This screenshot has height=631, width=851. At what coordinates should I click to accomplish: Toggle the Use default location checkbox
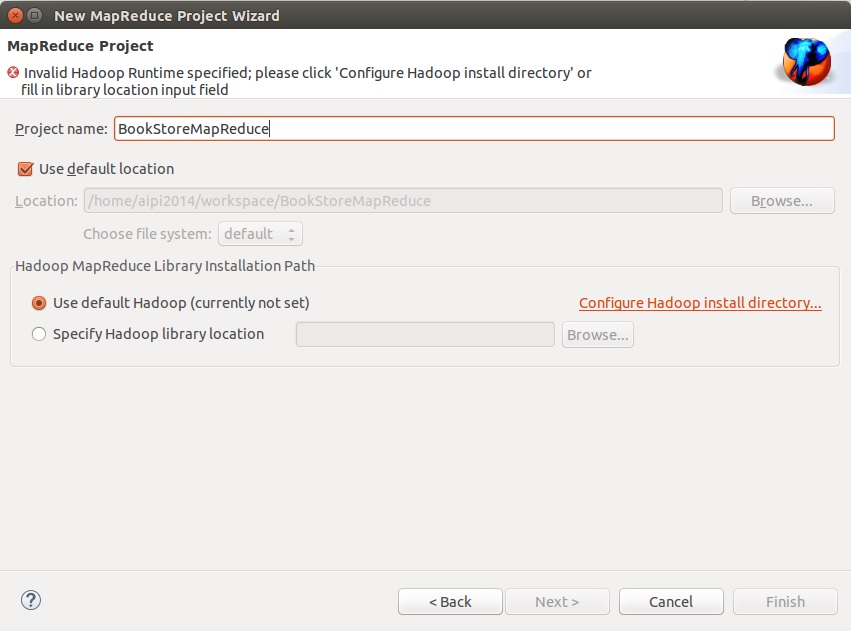[26, 169]
